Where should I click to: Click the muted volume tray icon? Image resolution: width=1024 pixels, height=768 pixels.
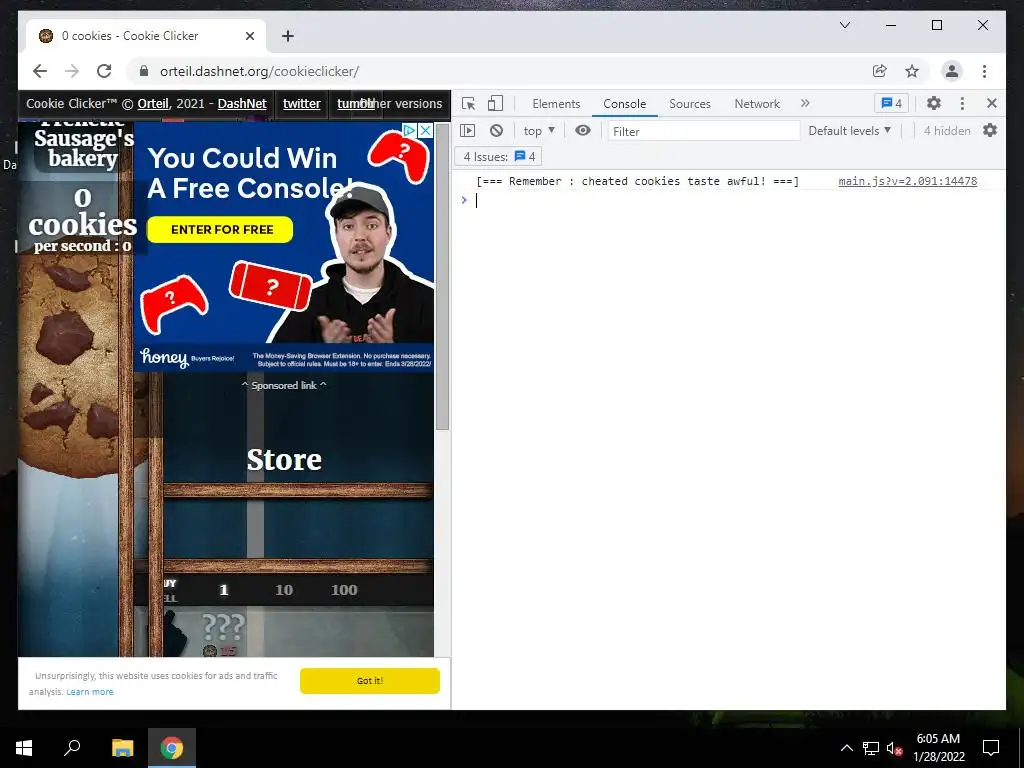pyautogui.click(x=894, y=748)
